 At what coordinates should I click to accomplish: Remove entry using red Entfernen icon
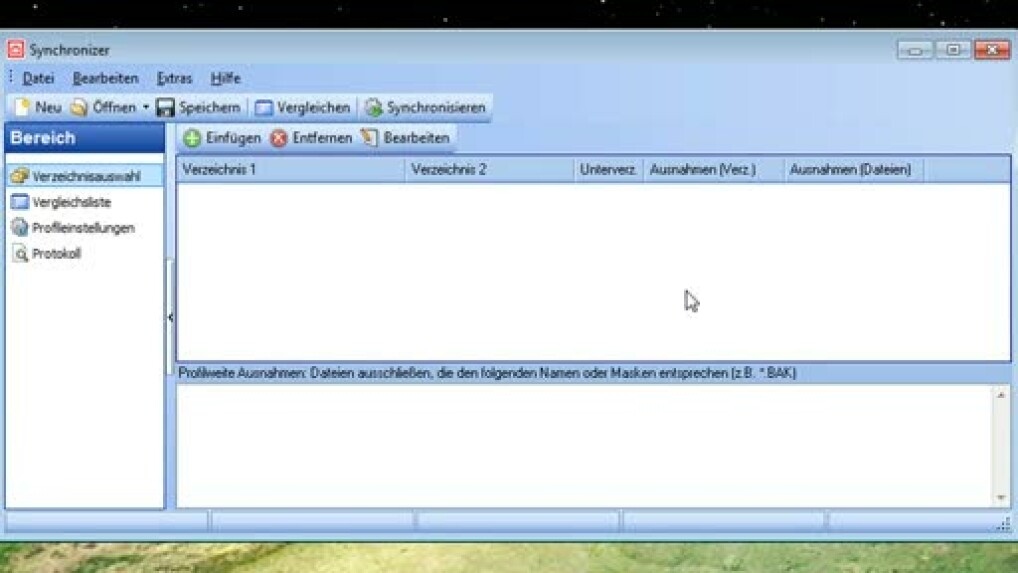click(279, 138)
